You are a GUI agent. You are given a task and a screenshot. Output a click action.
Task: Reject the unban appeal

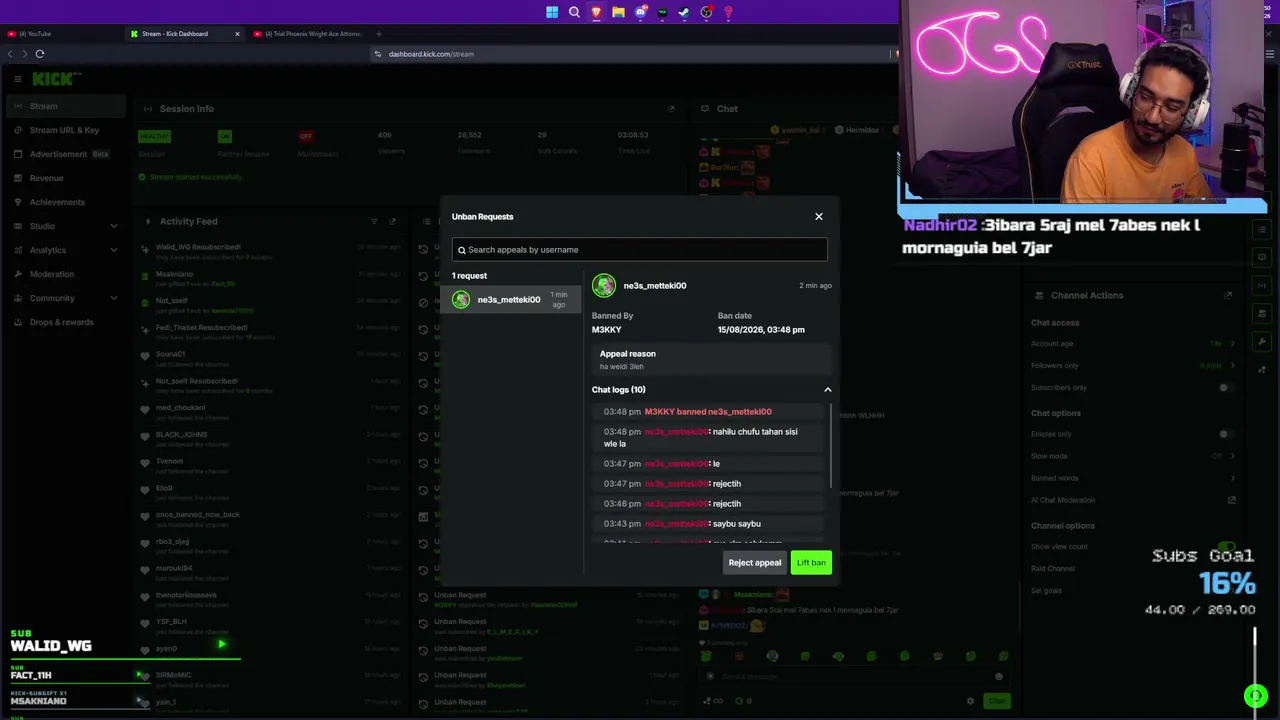tap(755, 563)
